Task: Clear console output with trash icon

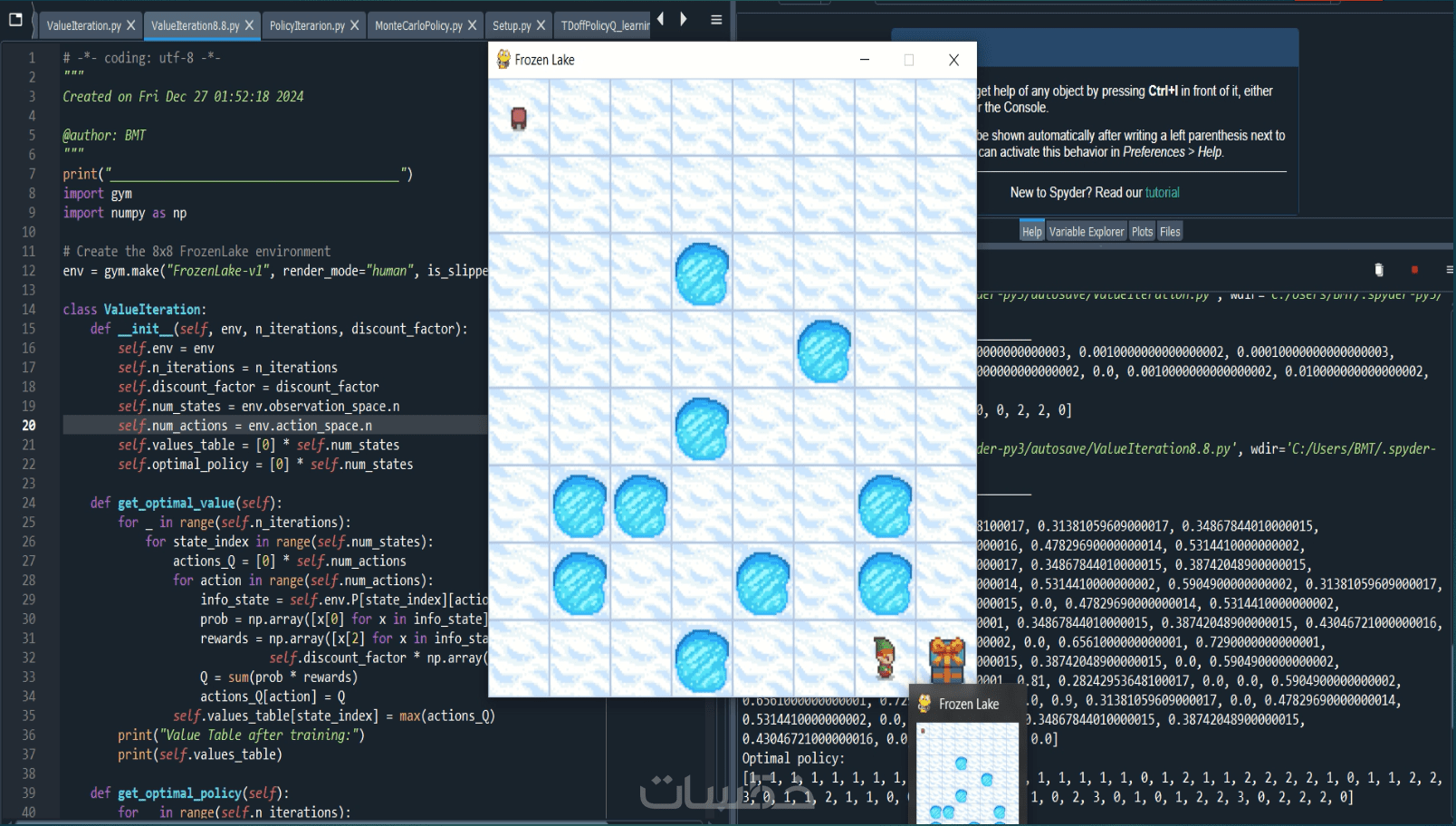Action: click(x=1379, y=270)
